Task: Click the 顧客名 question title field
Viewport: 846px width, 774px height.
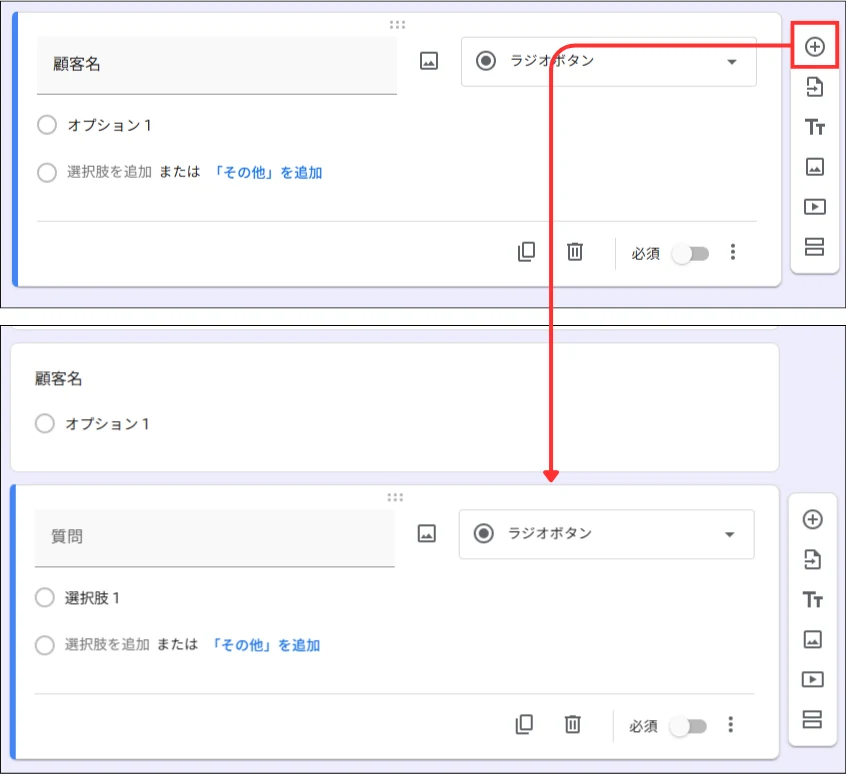Action: point(217,65)
